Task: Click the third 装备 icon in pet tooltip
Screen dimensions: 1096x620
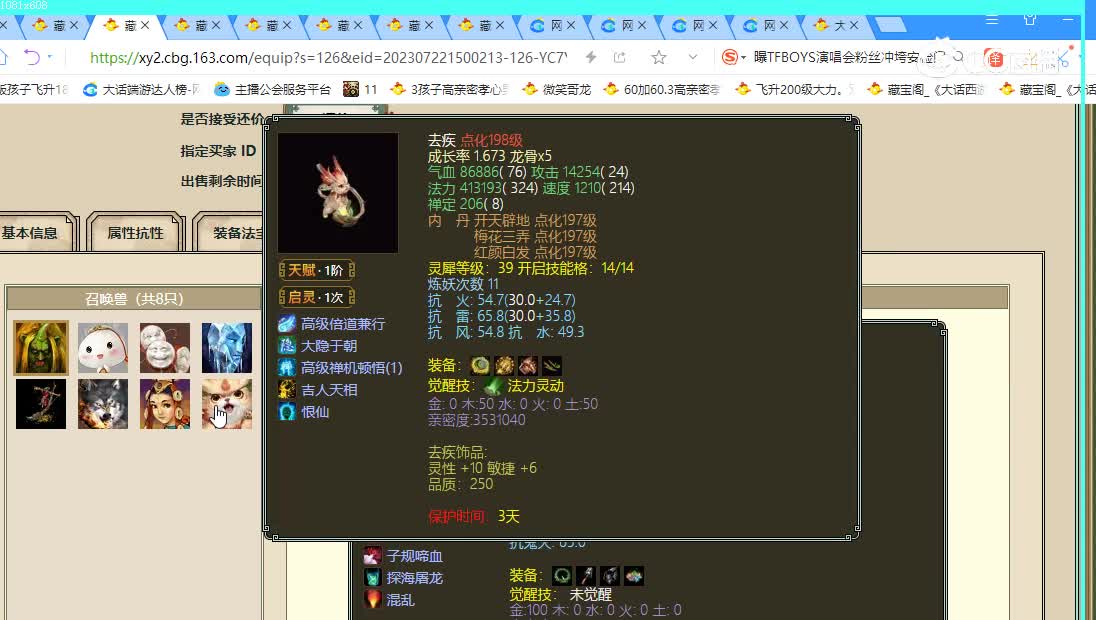Action: point(528,365)
